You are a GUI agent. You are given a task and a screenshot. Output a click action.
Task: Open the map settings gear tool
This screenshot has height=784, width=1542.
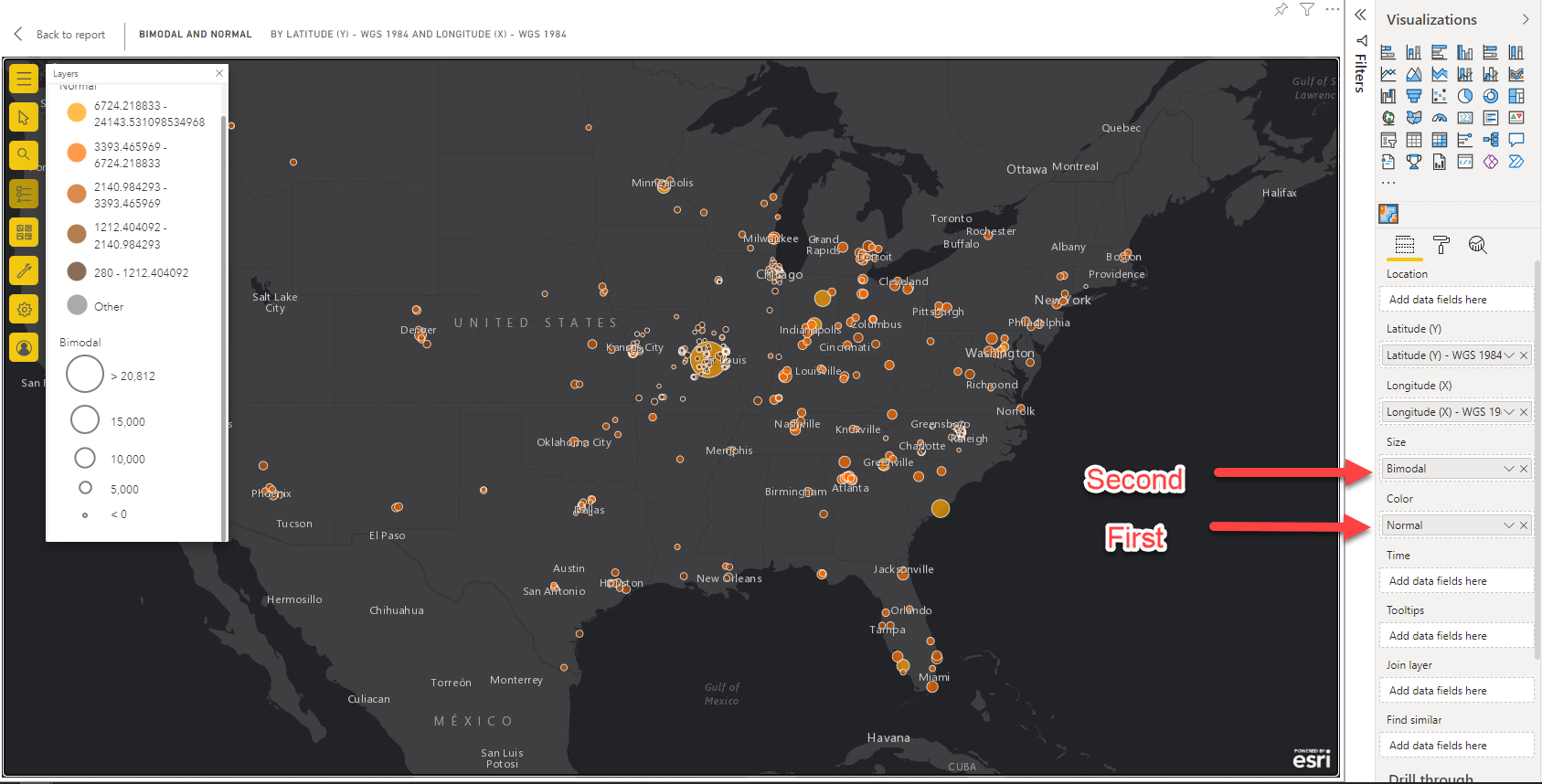coord(24,309)
